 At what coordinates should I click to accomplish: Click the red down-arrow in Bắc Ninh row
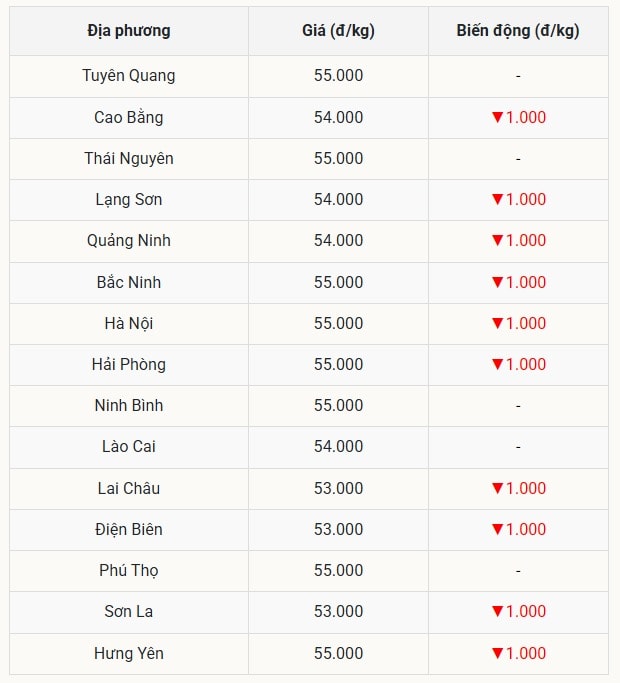pyautogui.click(x=498, y=282)
